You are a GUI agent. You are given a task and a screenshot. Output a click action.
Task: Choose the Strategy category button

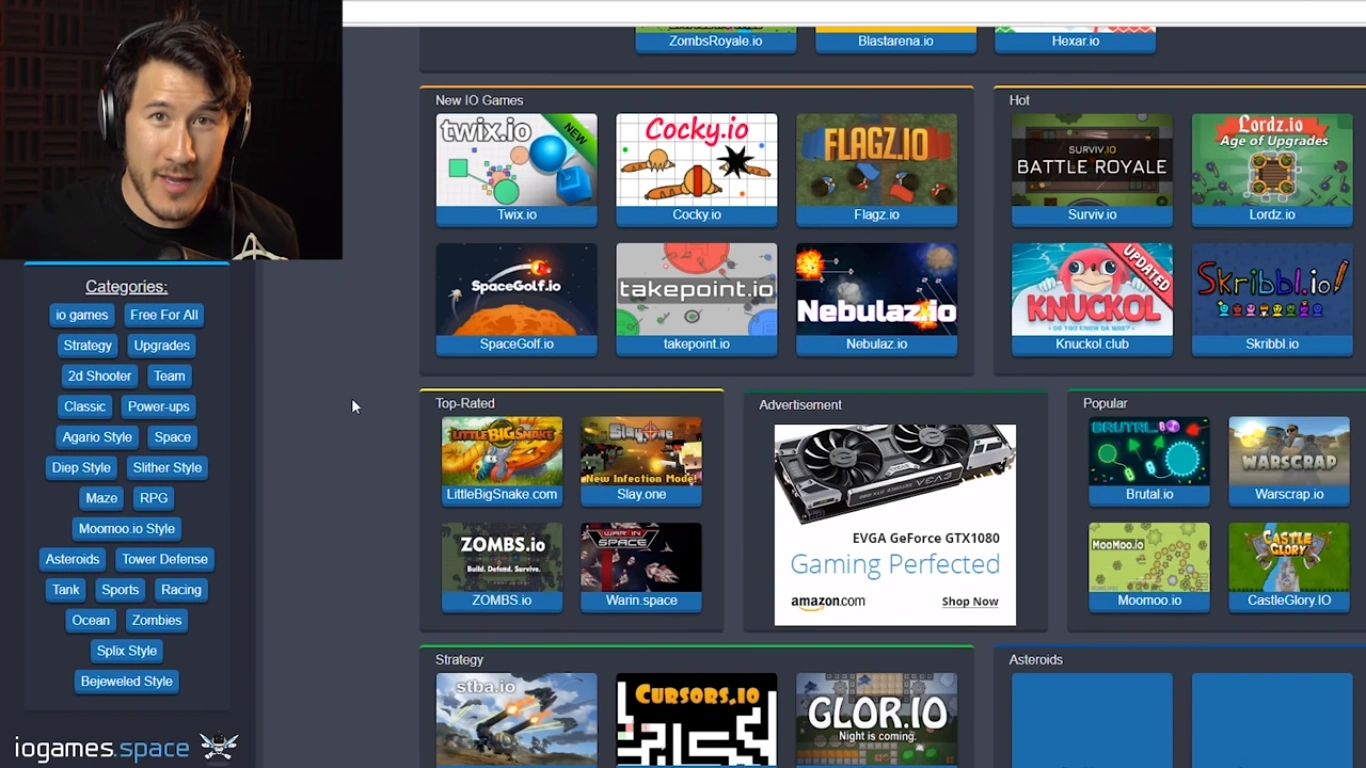pos(88,345)
